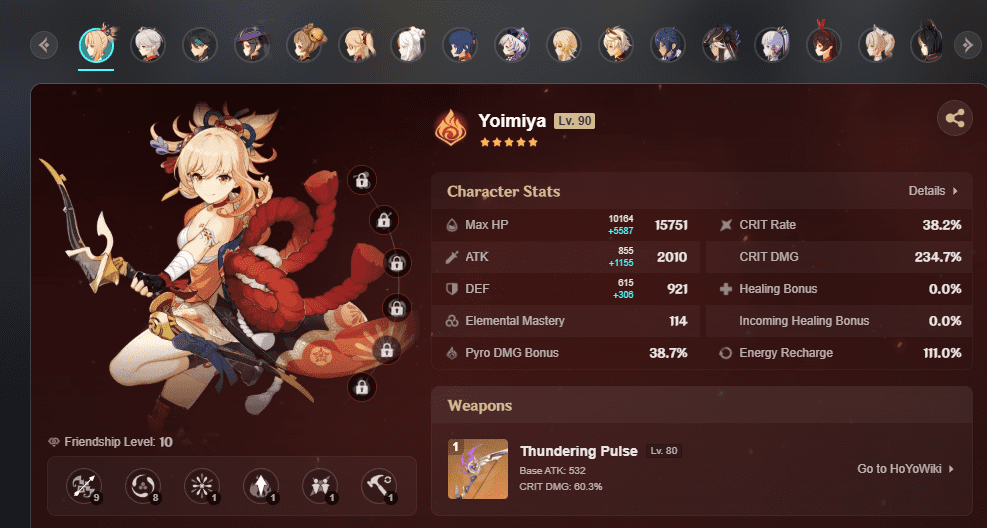The image size is (987, 528).
Task: Select the red bunny-ribbon character avatar
Action: 823,45
